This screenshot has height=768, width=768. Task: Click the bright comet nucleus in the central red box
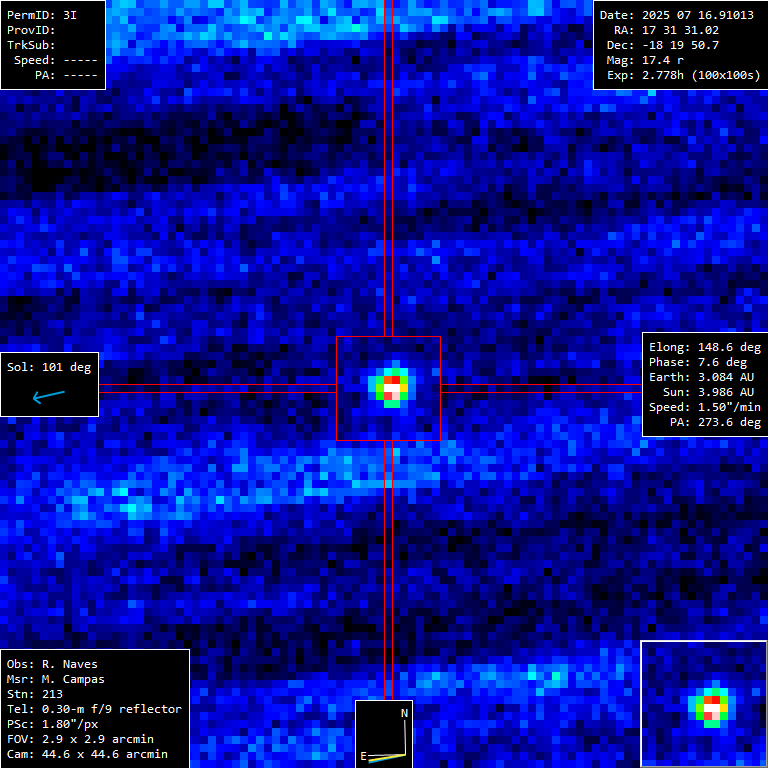391,388
